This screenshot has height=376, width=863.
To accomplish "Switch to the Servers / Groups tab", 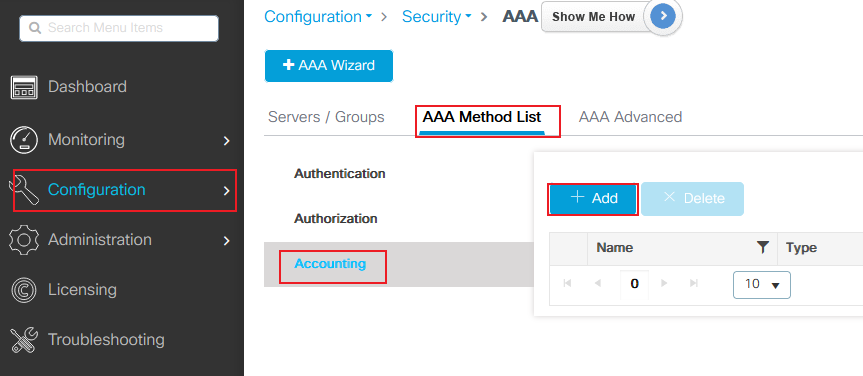I will tap(326, 117).
